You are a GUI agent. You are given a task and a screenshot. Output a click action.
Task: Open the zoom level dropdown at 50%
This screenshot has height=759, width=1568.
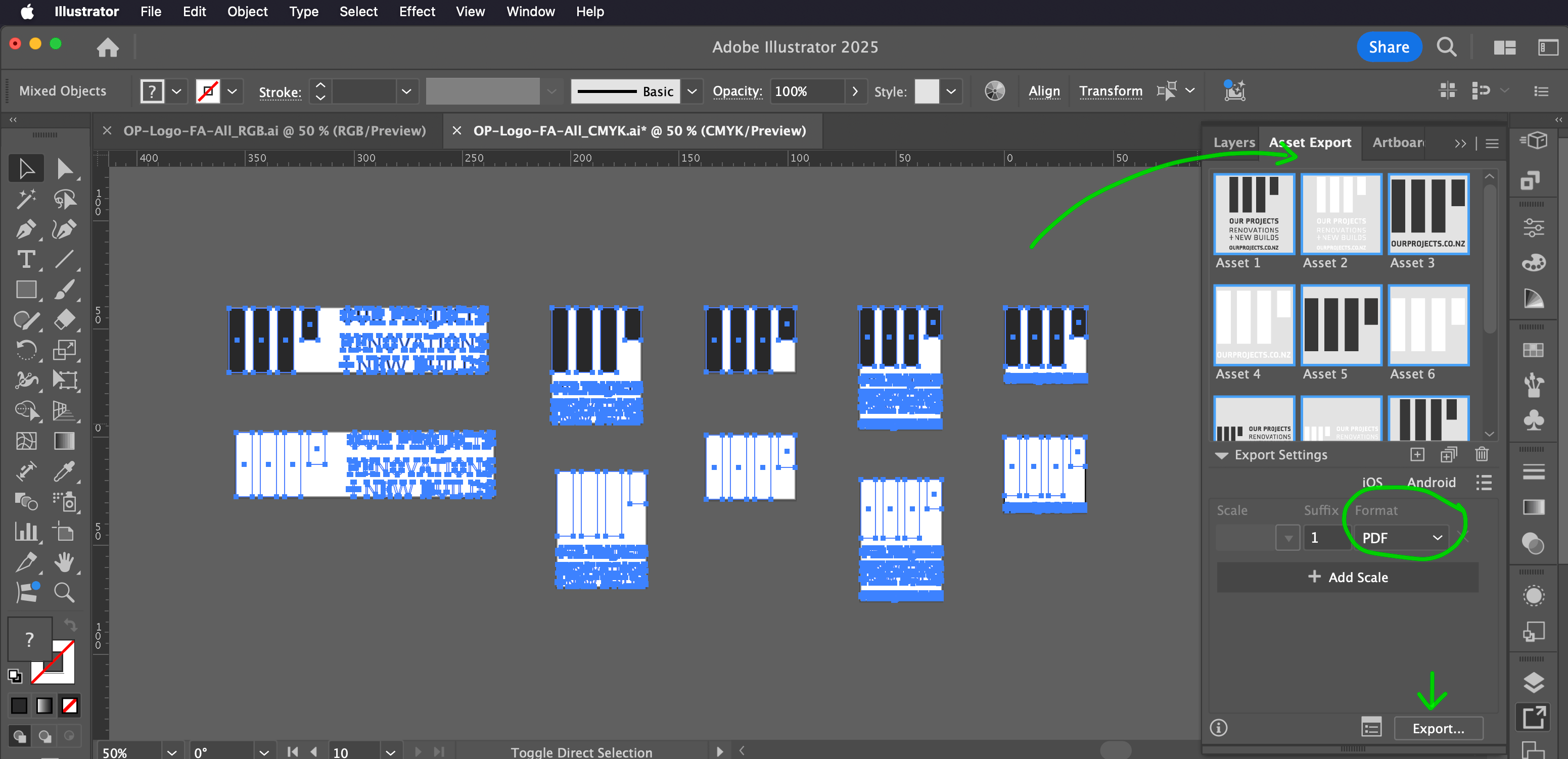172,752
